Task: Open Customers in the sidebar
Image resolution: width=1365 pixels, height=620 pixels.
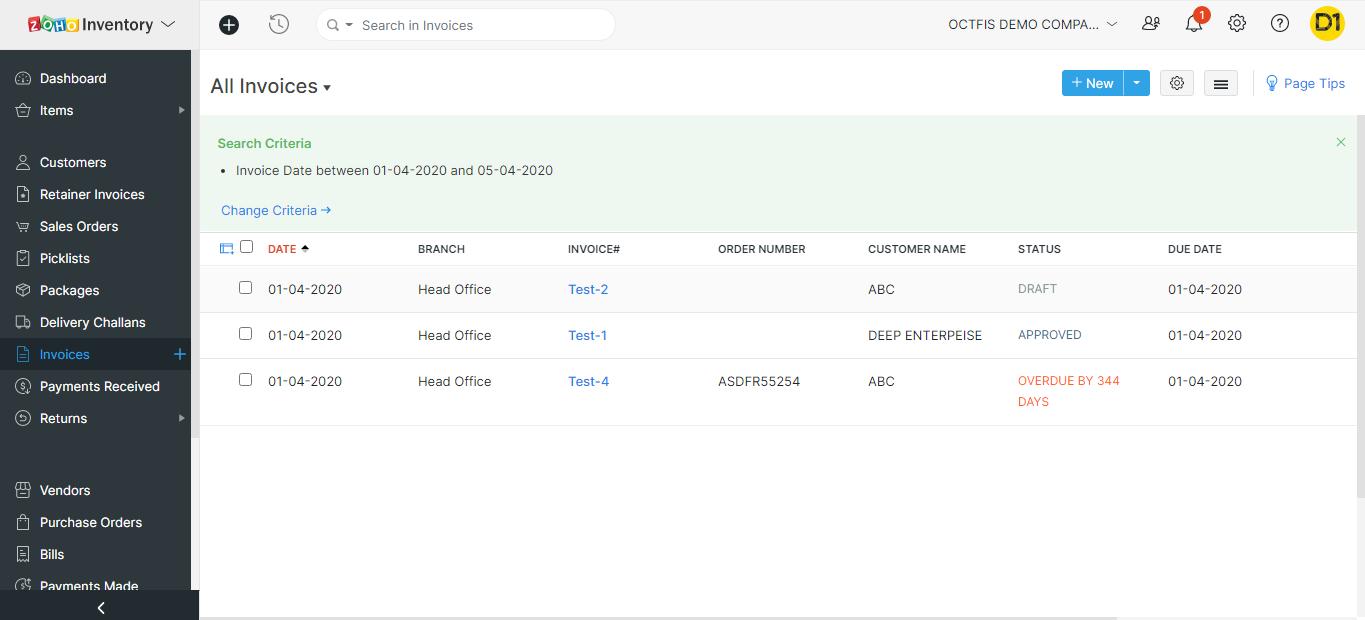Action: click(73, 162)
